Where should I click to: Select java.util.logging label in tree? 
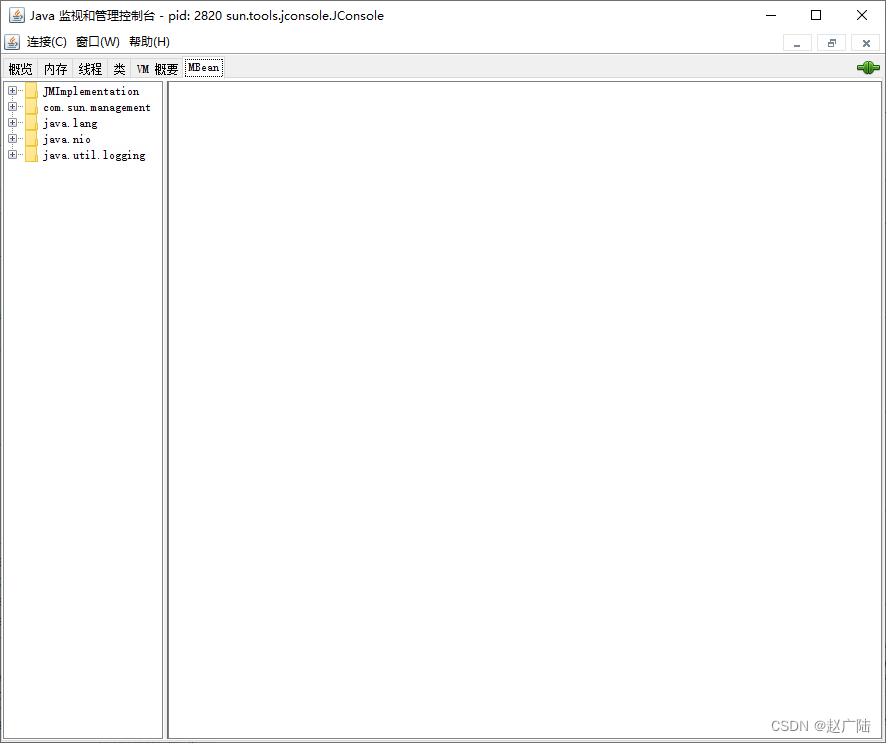pos(94,155)
